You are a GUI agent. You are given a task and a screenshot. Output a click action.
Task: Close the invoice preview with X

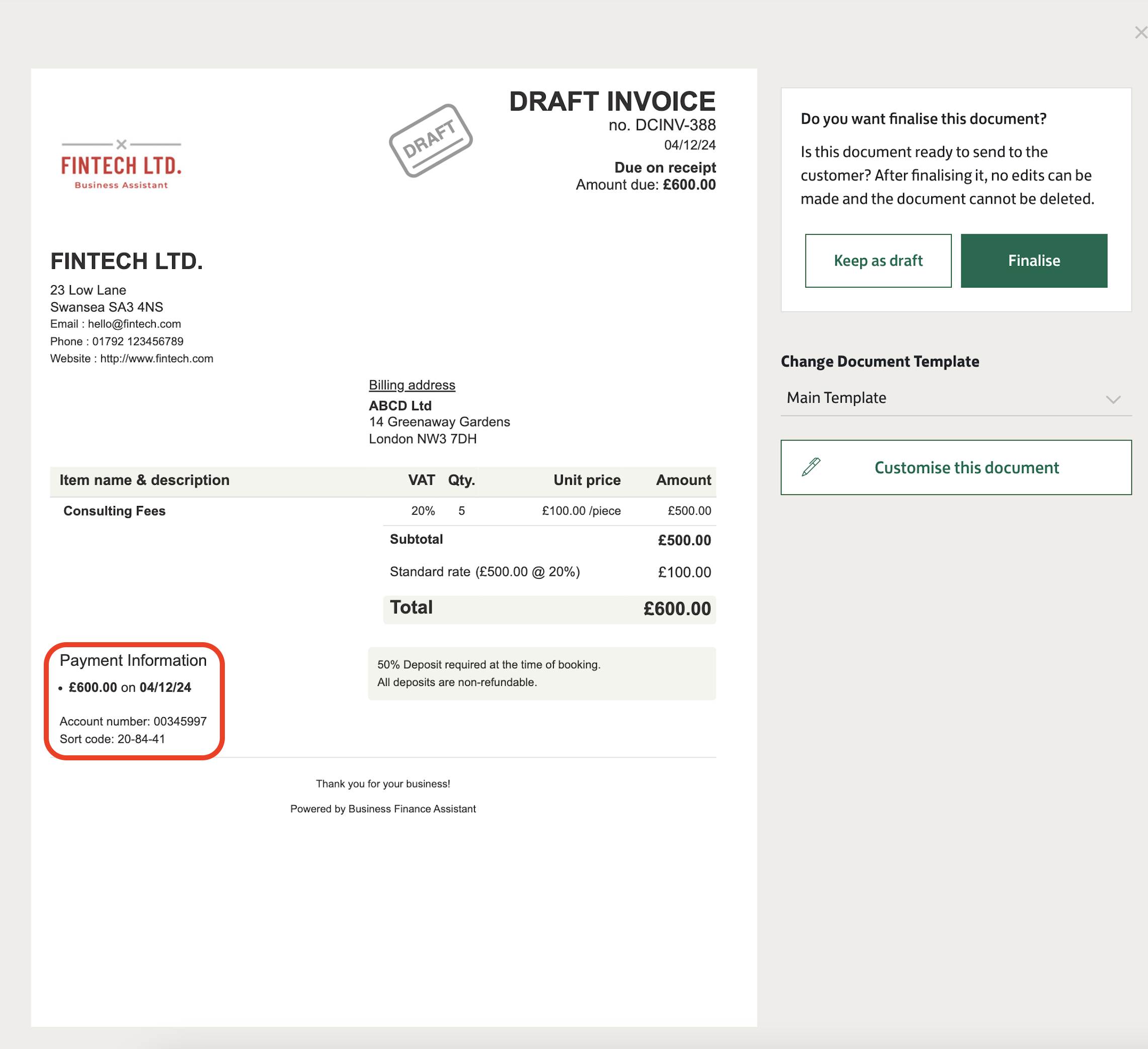coord(1140,33)
